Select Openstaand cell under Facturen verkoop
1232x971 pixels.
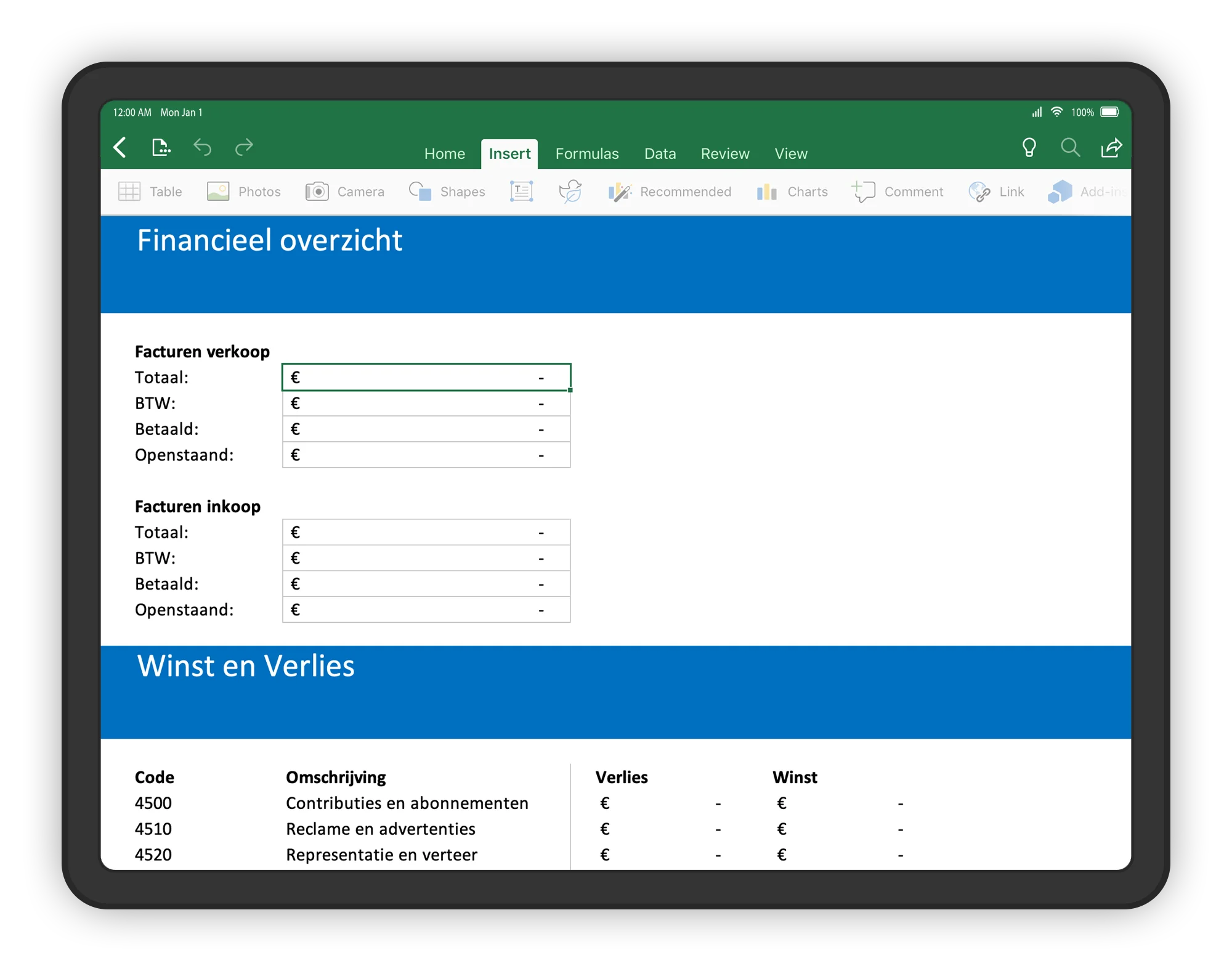click(426, 455)
